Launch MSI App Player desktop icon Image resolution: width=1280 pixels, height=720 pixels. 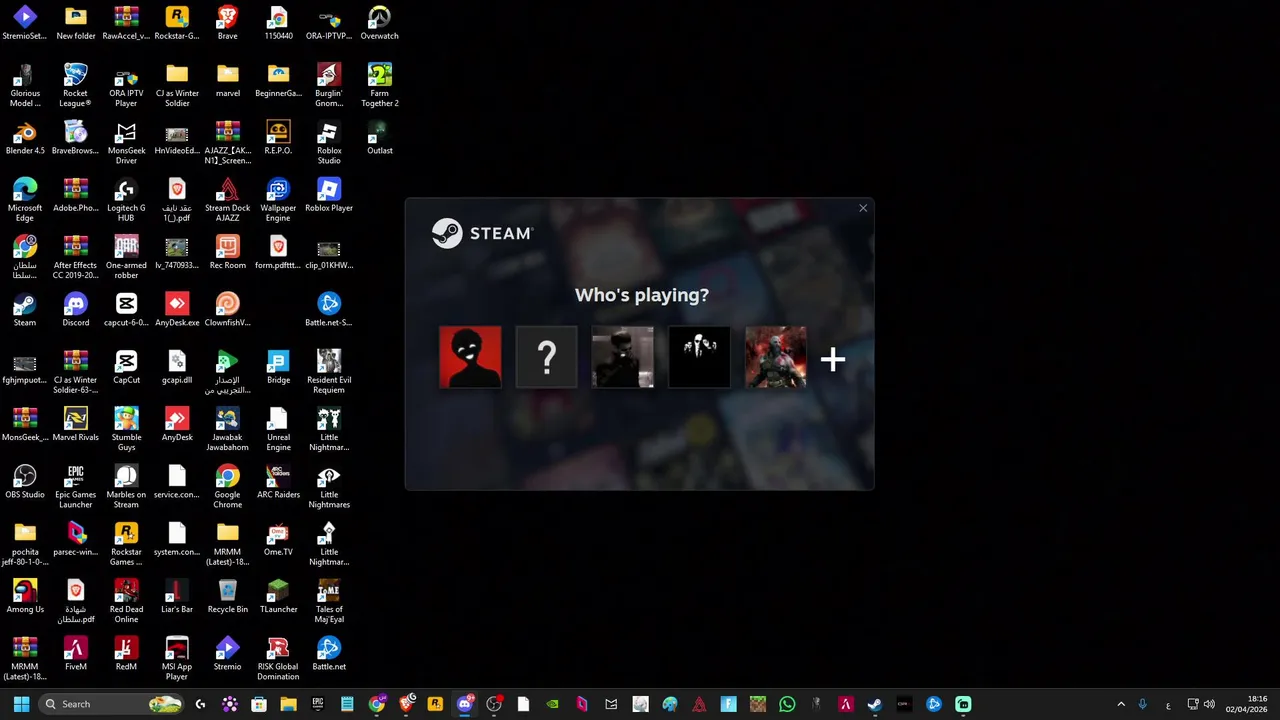tap(177, 659)
